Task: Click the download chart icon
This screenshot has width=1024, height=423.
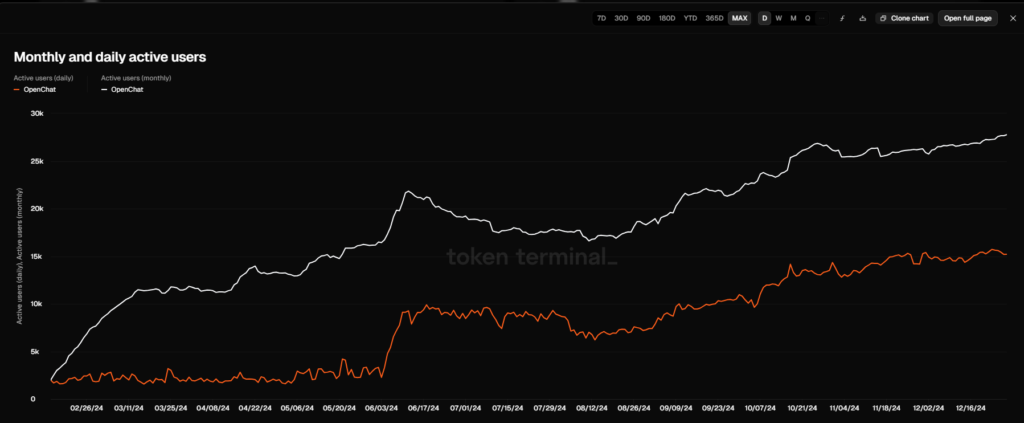Action: (x=862, y=18)
